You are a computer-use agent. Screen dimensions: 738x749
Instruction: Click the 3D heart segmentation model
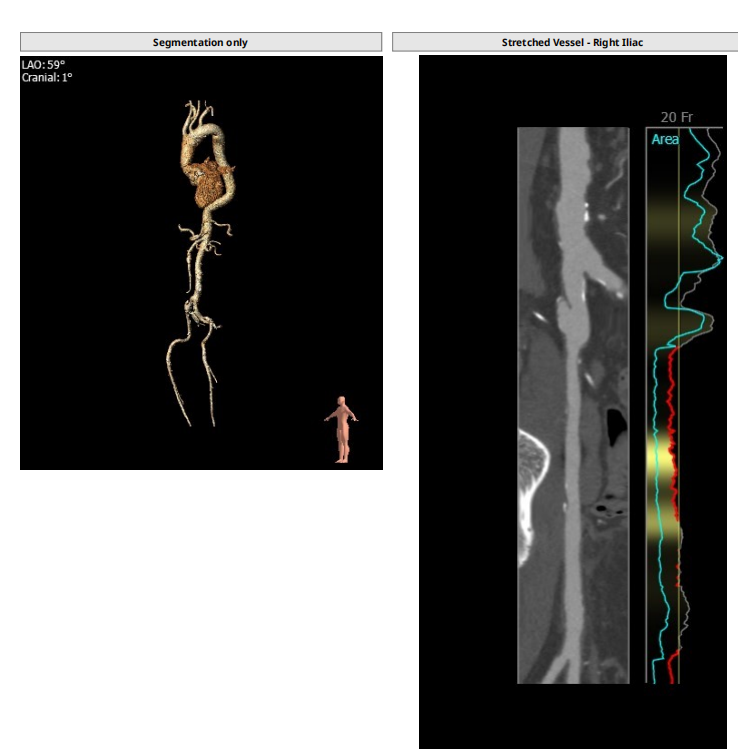208,181
